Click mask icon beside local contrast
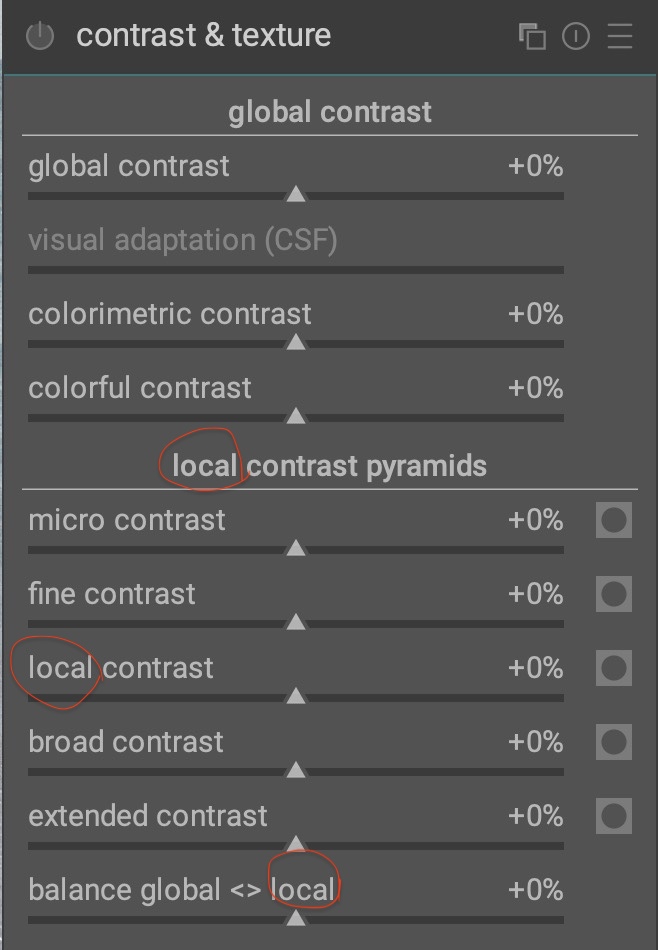Viewport: 658px width, 950px height. click(x=613, y=668)
